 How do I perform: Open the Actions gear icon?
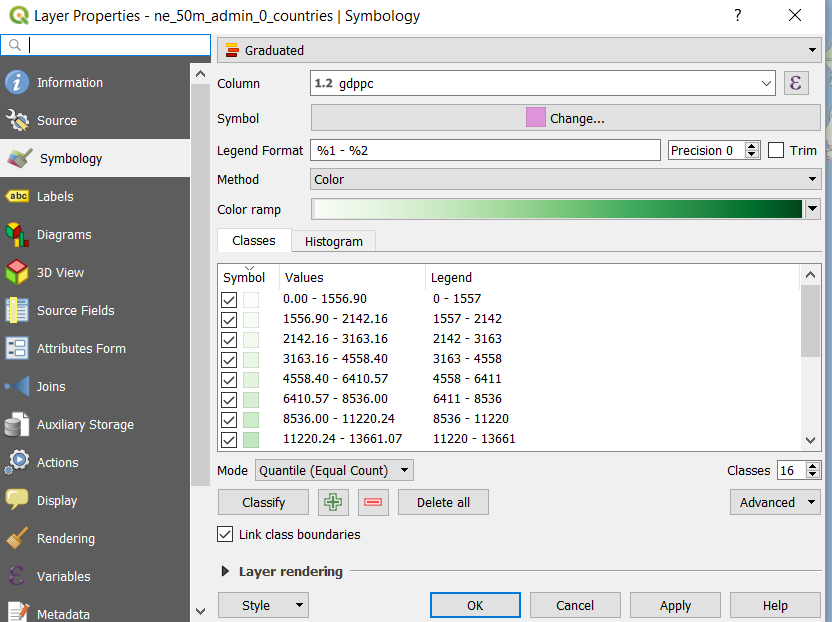click(17, 462)
